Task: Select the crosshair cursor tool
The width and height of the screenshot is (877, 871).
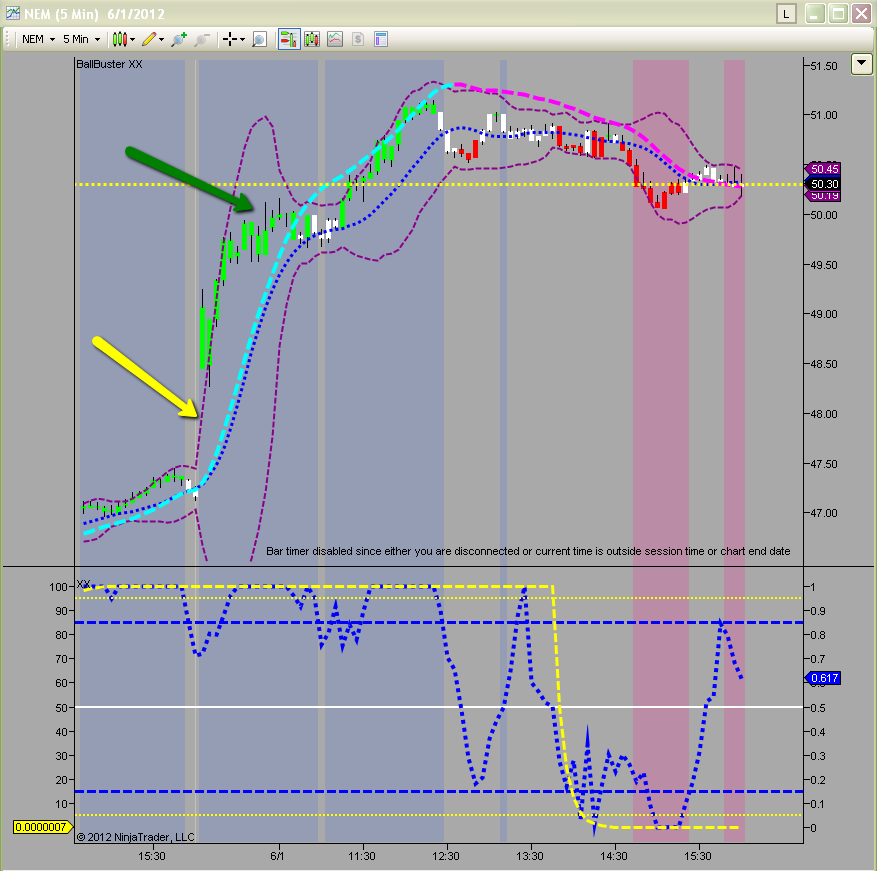Action: pos(229,39)
